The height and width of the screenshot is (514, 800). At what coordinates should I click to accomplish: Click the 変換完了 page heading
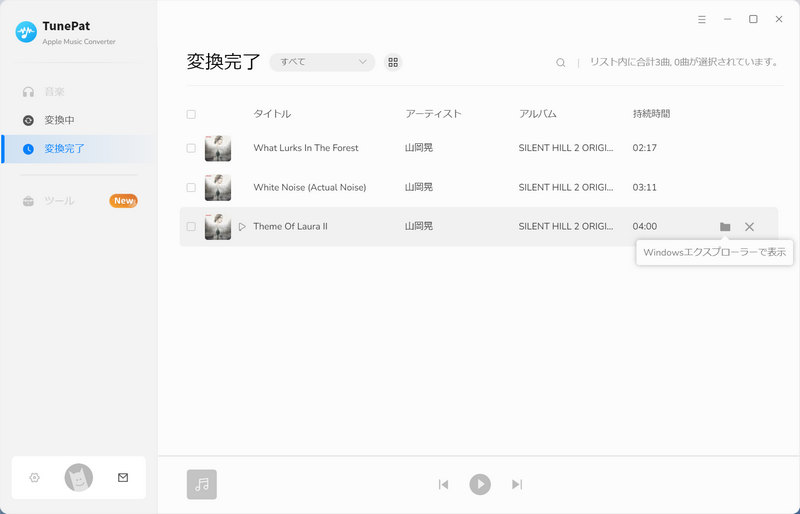[223, 62]
